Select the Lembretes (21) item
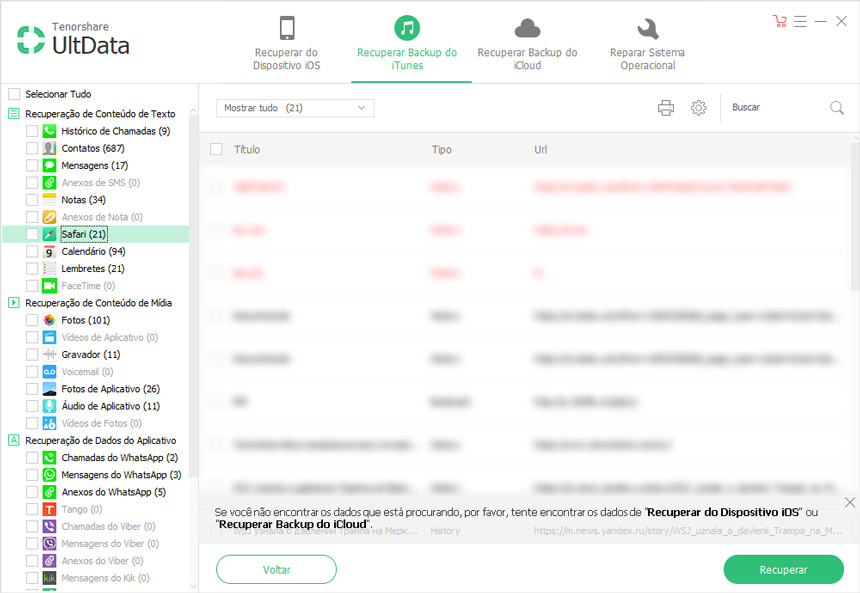 tap(93, 268)
